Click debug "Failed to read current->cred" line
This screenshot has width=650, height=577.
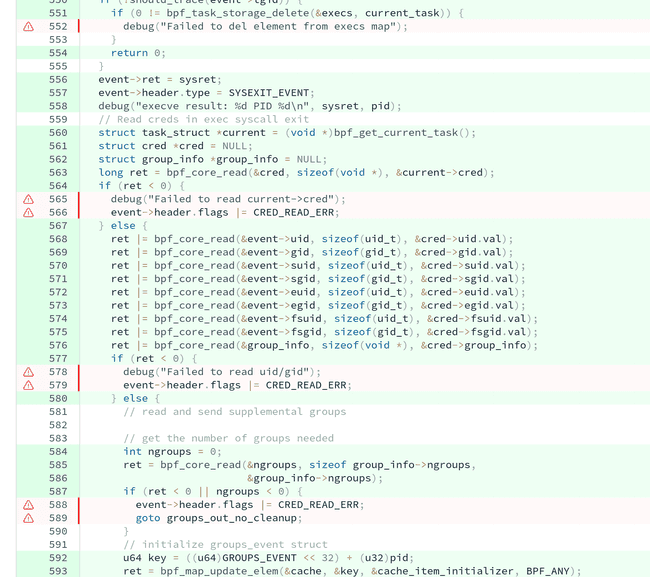click(x=228, y=199)
